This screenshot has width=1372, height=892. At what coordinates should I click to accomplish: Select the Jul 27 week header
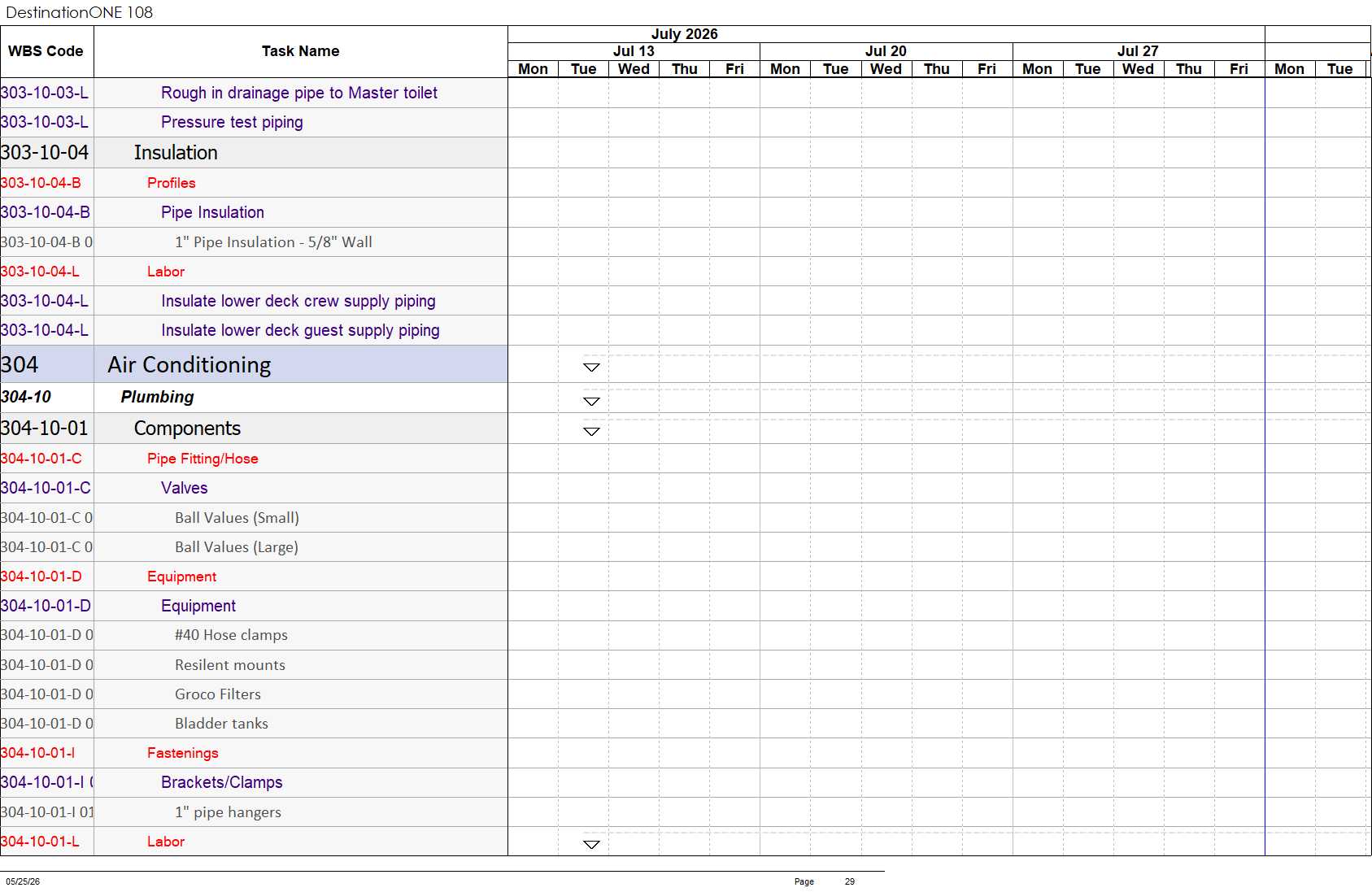coord(1138,51)
